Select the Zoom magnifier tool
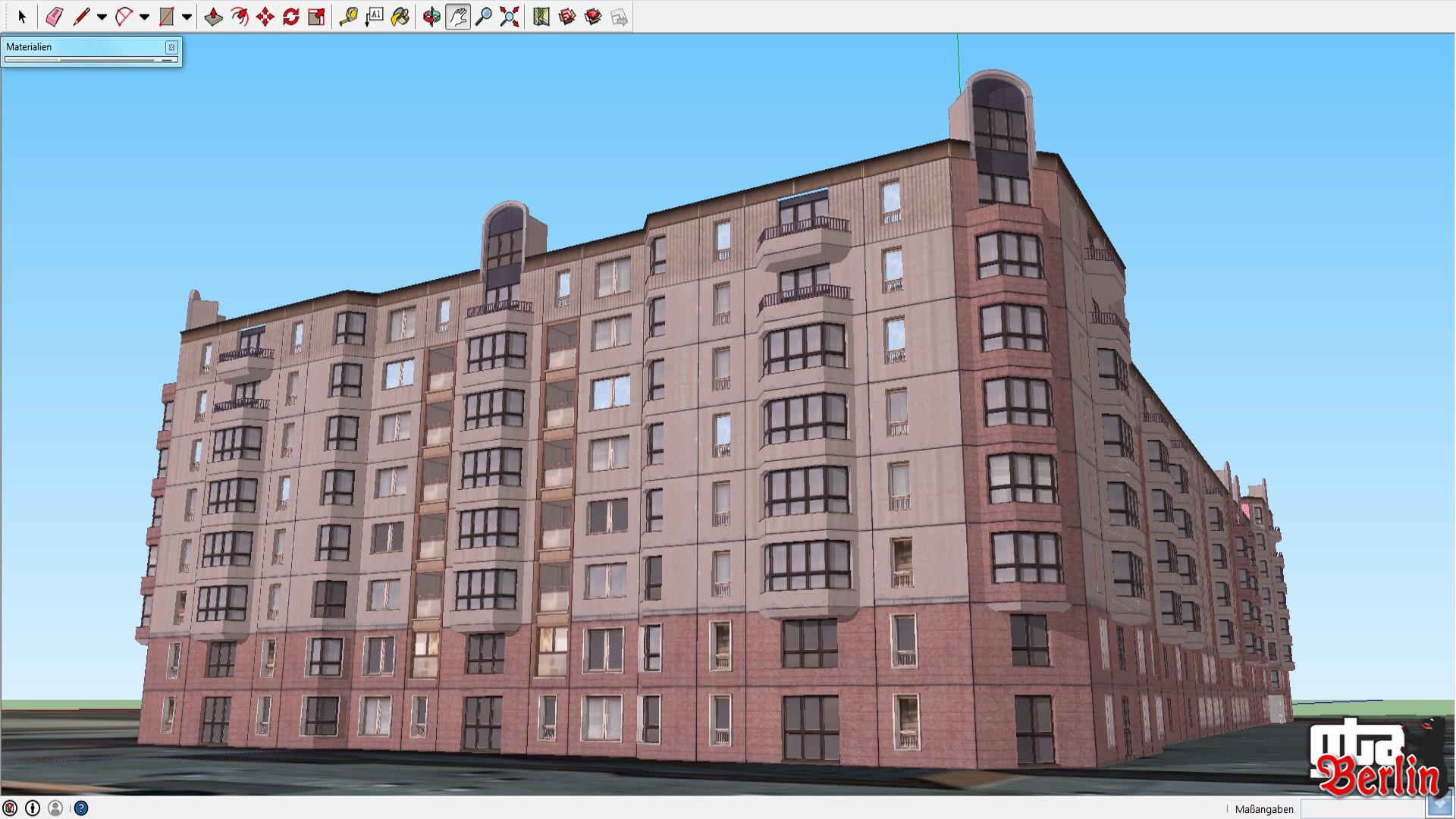The width and height of the screenshot is (1456, 819). pyautogui.click(x=483, y=17)
